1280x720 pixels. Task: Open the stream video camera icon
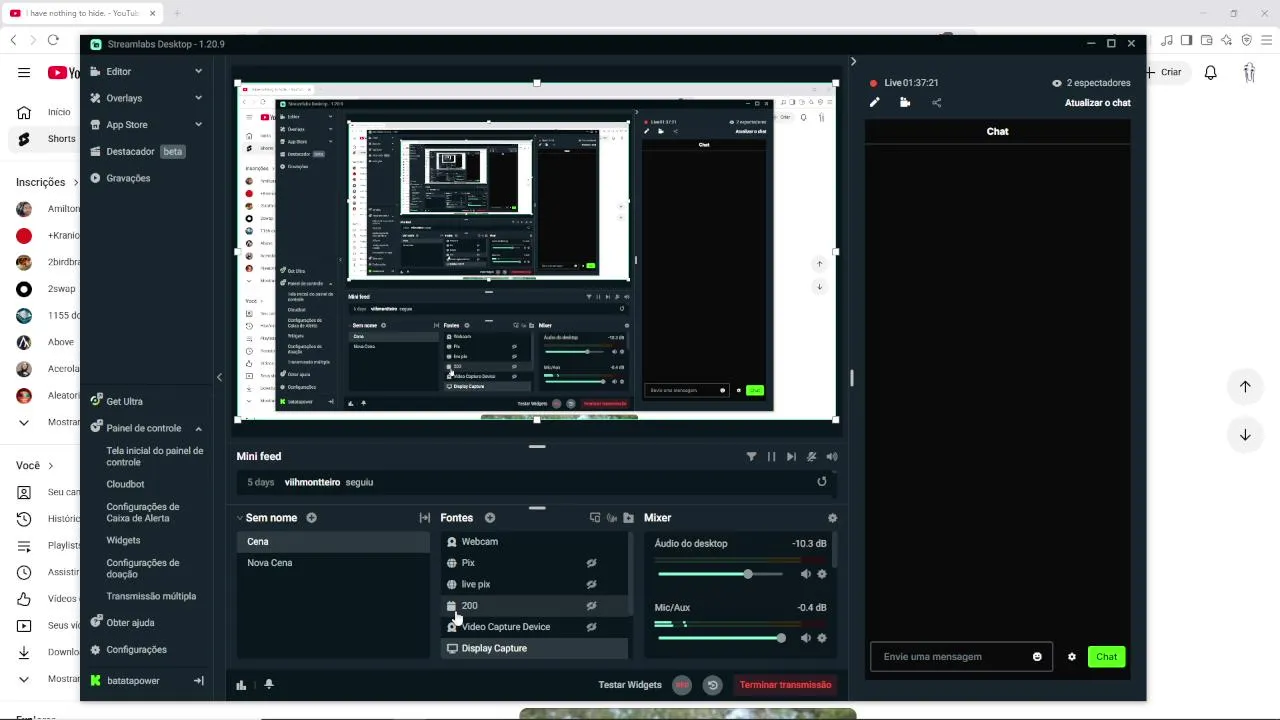(x=905, y=102)
